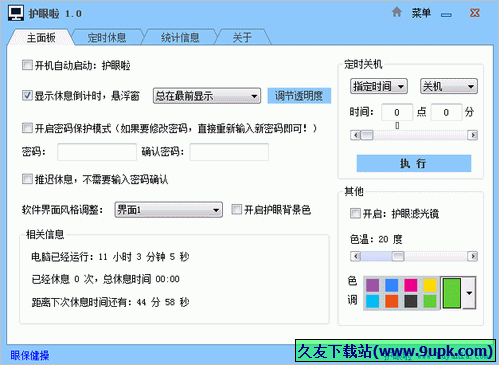The width and height of the screenshot is (499, 365).
Task: Select the purple color swatch
Action: (x=372, y=285)
